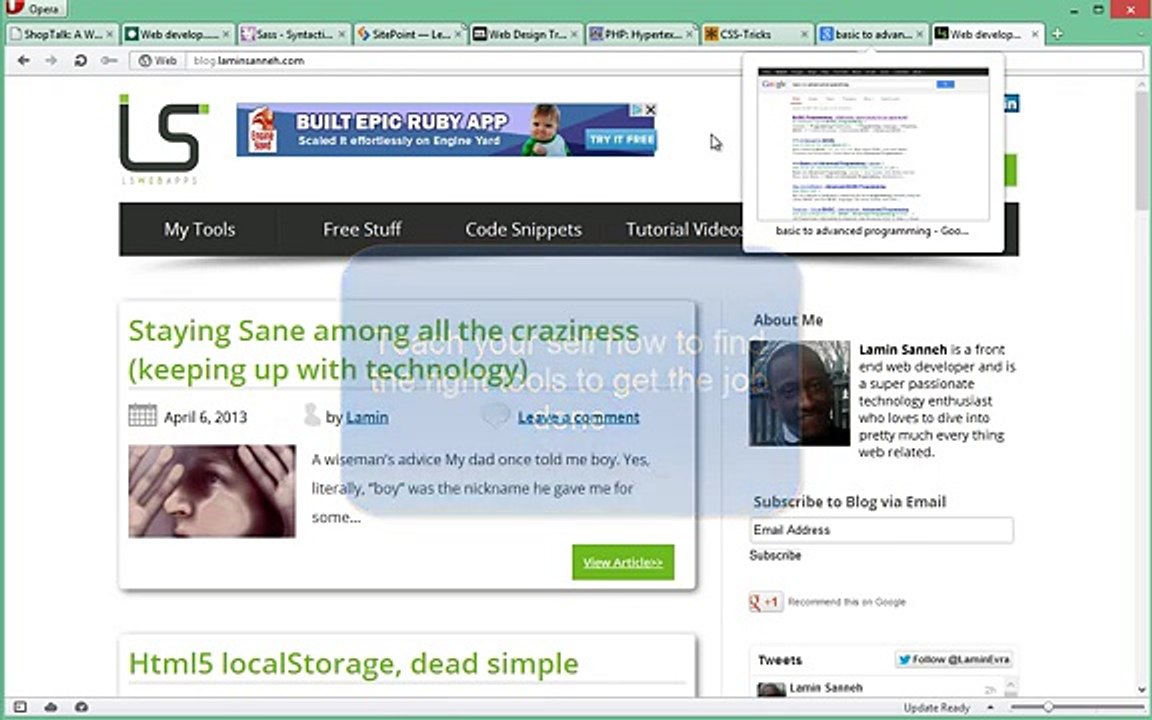Viewport: 1152px width, 720px height.
Task: Close the PHP: Hypertext tab
Action: tap(689, 34)
